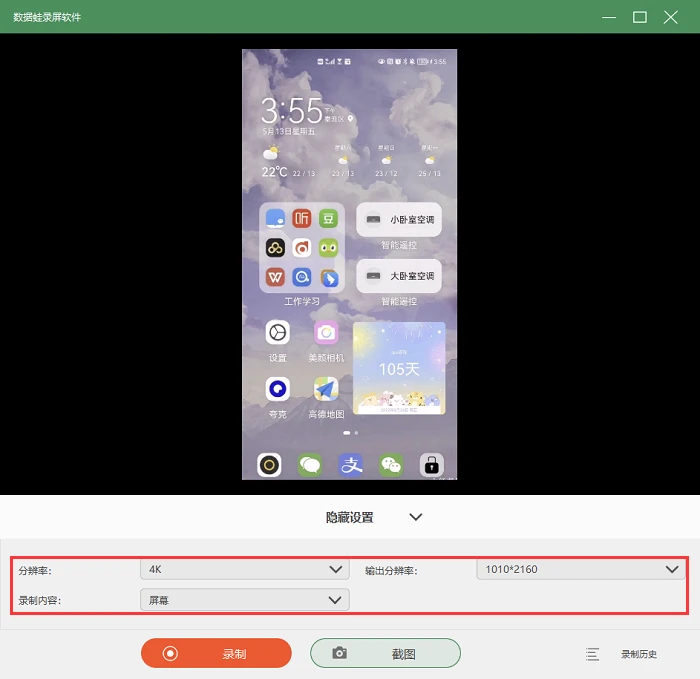The image size is (700, 679).
Task: Take a screenshot with 截图 button
Action: coord(385,654)
